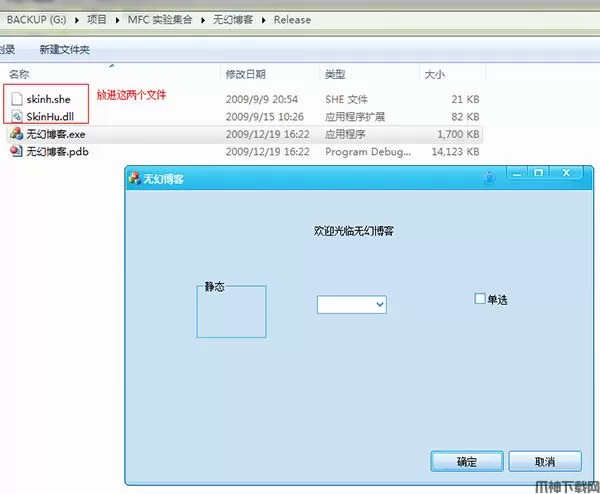This screenshot has height=494, width=600.
Task: Toggle the 单选 checkbox
Action: 480,298
